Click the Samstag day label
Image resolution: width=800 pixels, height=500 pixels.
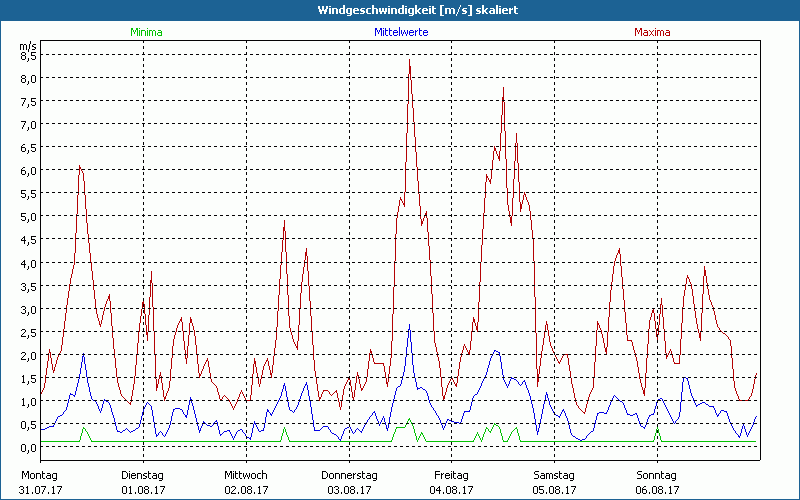point(554,475)
